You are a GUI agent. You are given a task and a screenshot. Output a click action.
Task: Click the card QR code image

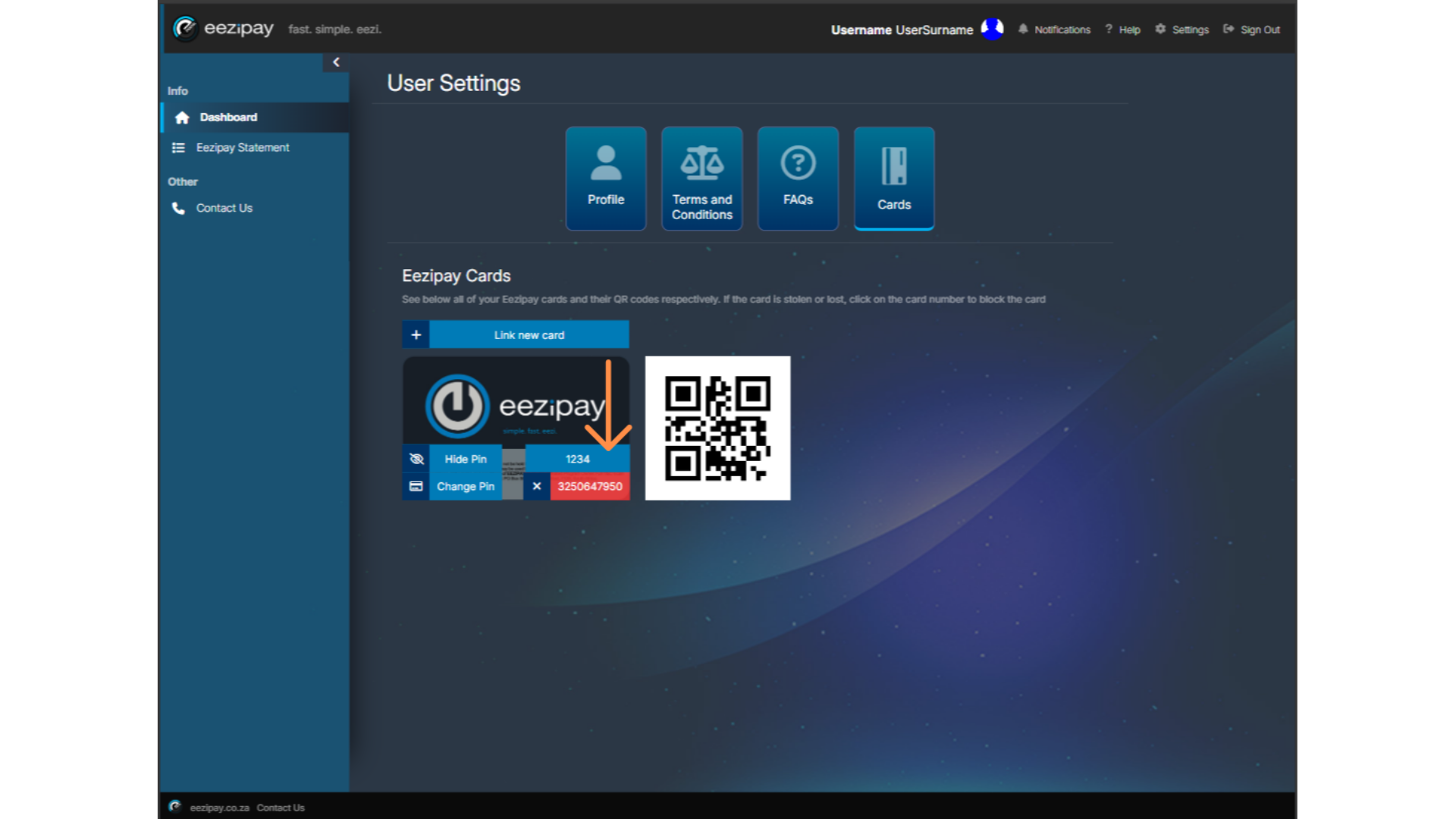pyautogui.click(x=717, y=428)
